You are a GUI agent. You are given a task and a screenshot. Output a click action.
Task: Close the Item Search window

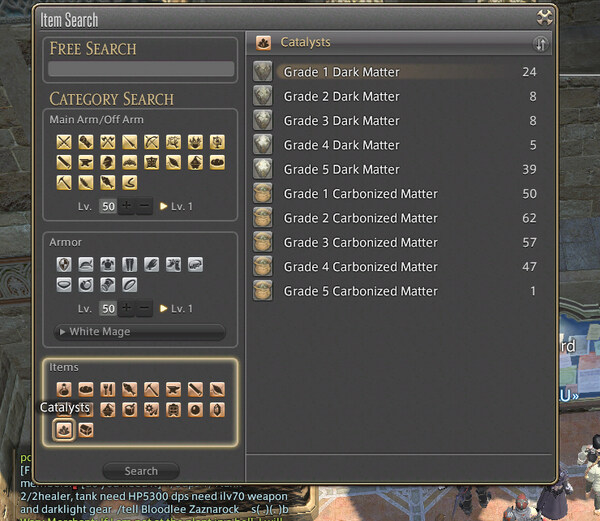pyautogui.click(x=544, y=17)
